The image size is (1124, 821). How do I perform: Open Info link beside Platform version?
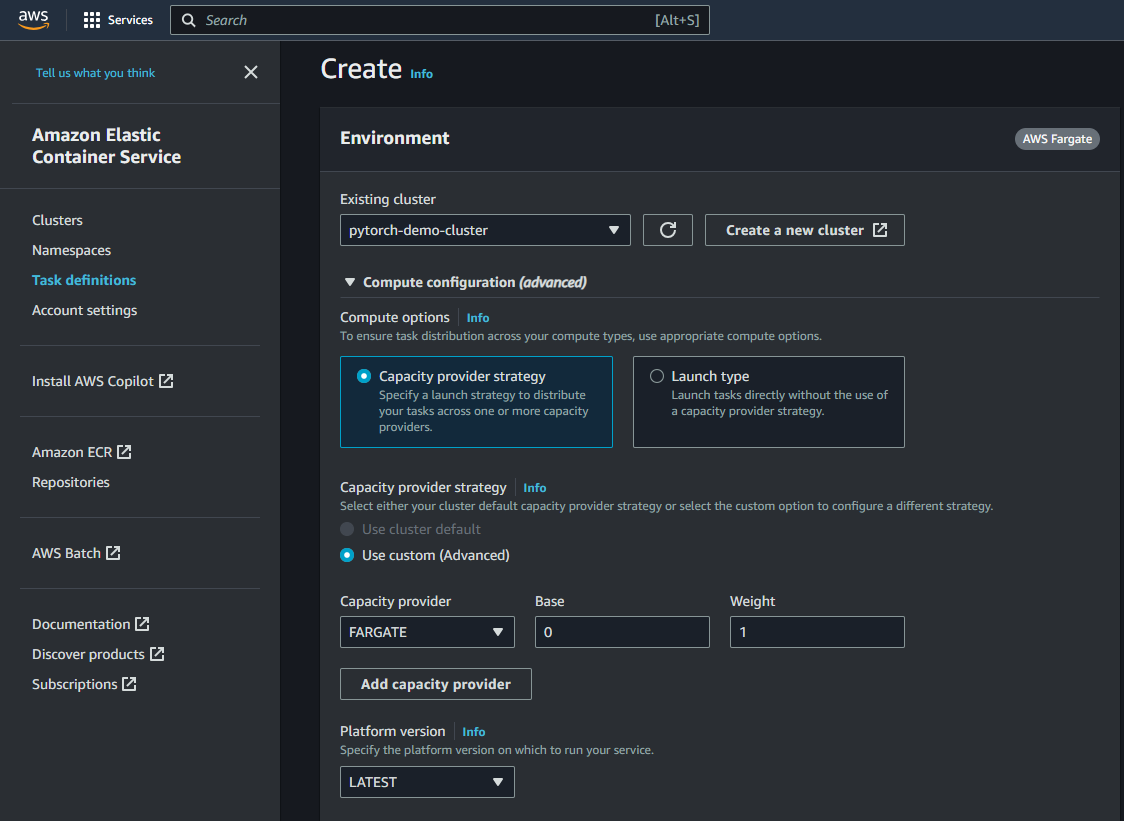point(474,731)
